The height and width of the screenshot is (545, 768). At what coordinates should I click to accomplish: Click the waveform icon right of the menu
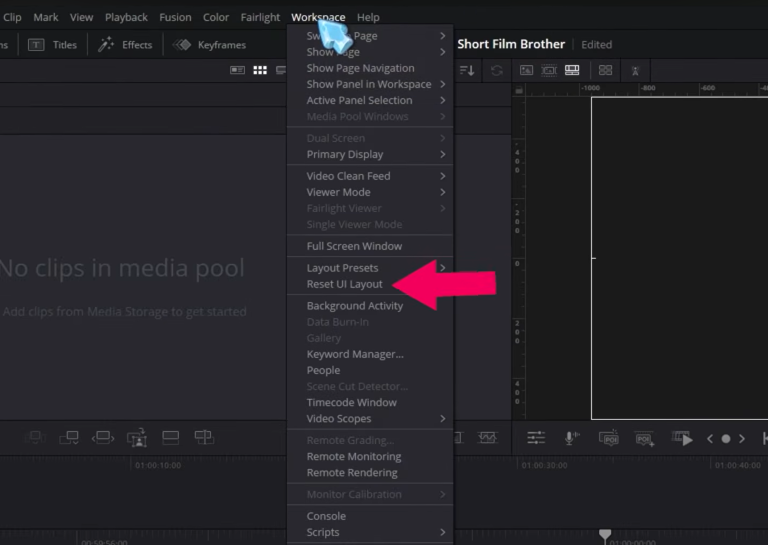[487, 437]
